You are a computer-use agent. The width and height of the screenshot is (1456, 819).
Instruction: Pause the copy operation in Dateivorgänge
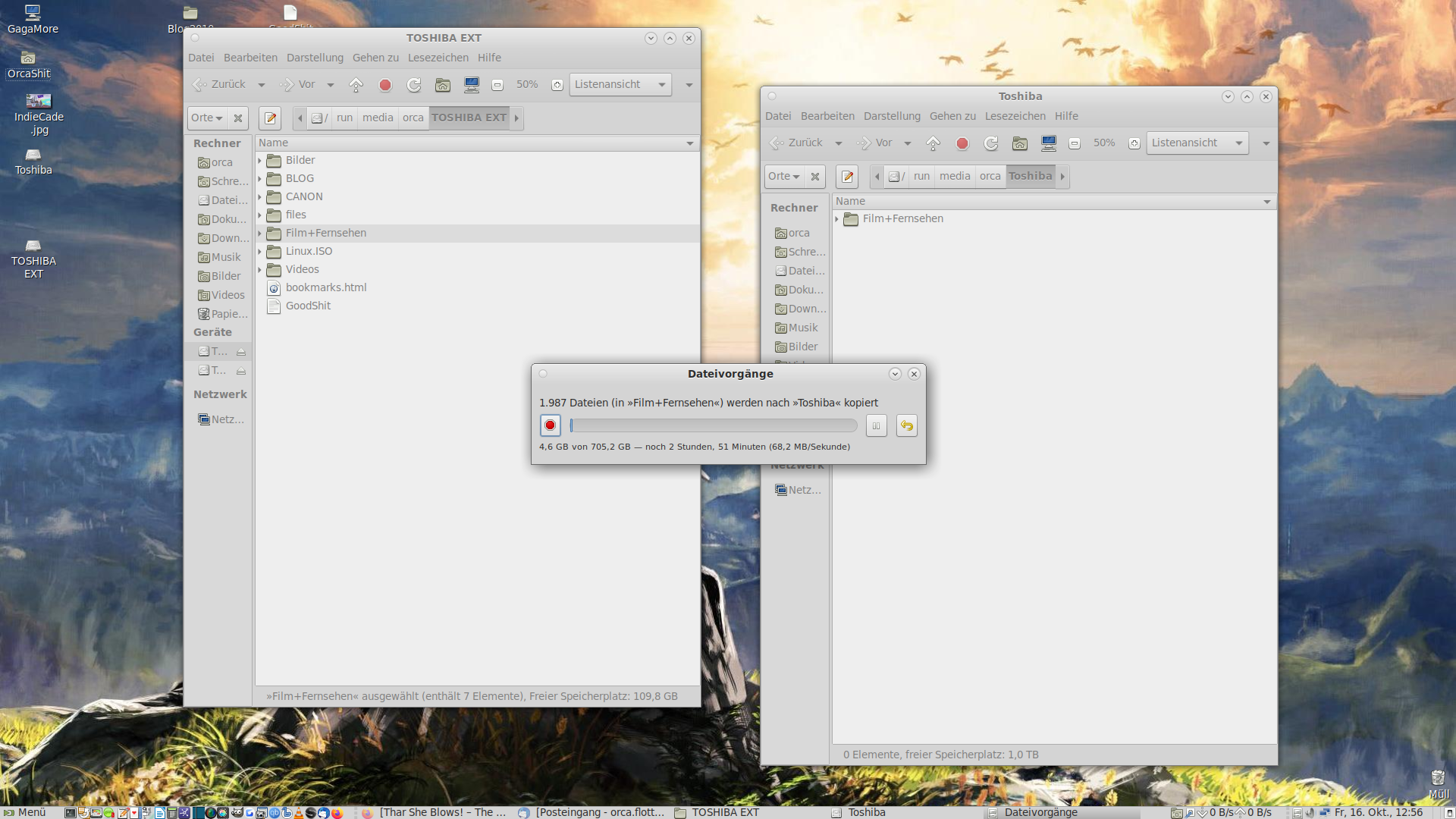(877, 425)
